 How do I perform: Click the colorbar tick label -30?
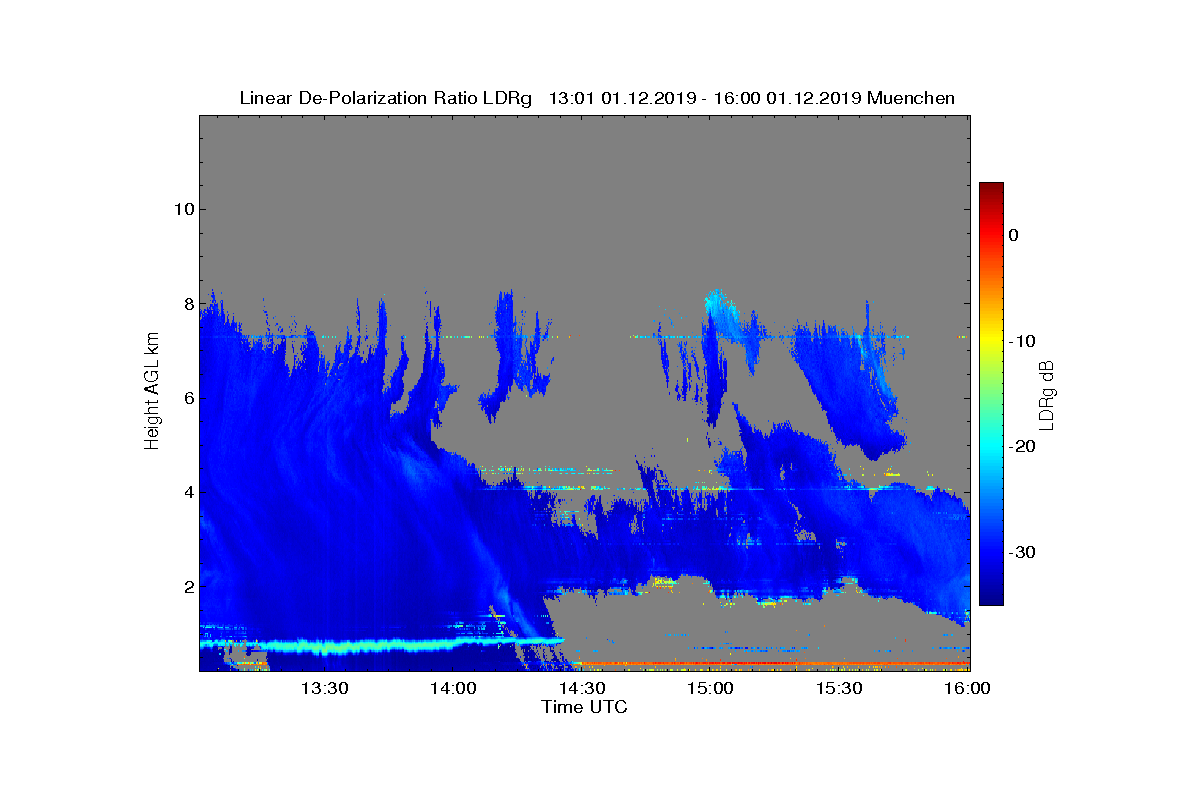click(x=1020, y=552)
